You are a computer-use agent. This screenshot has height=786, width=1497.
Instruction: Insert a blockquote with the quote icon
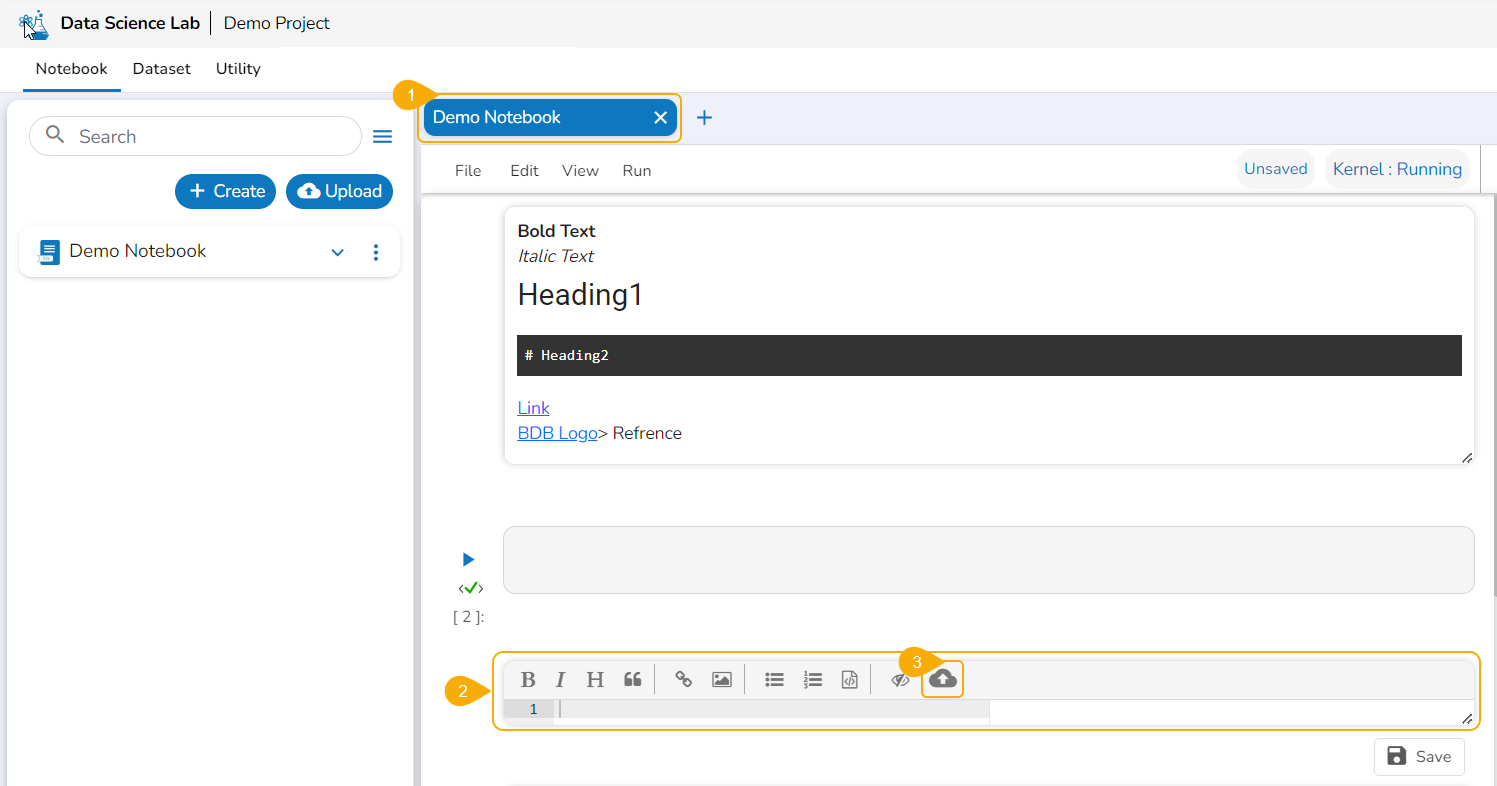coord(632,680)
